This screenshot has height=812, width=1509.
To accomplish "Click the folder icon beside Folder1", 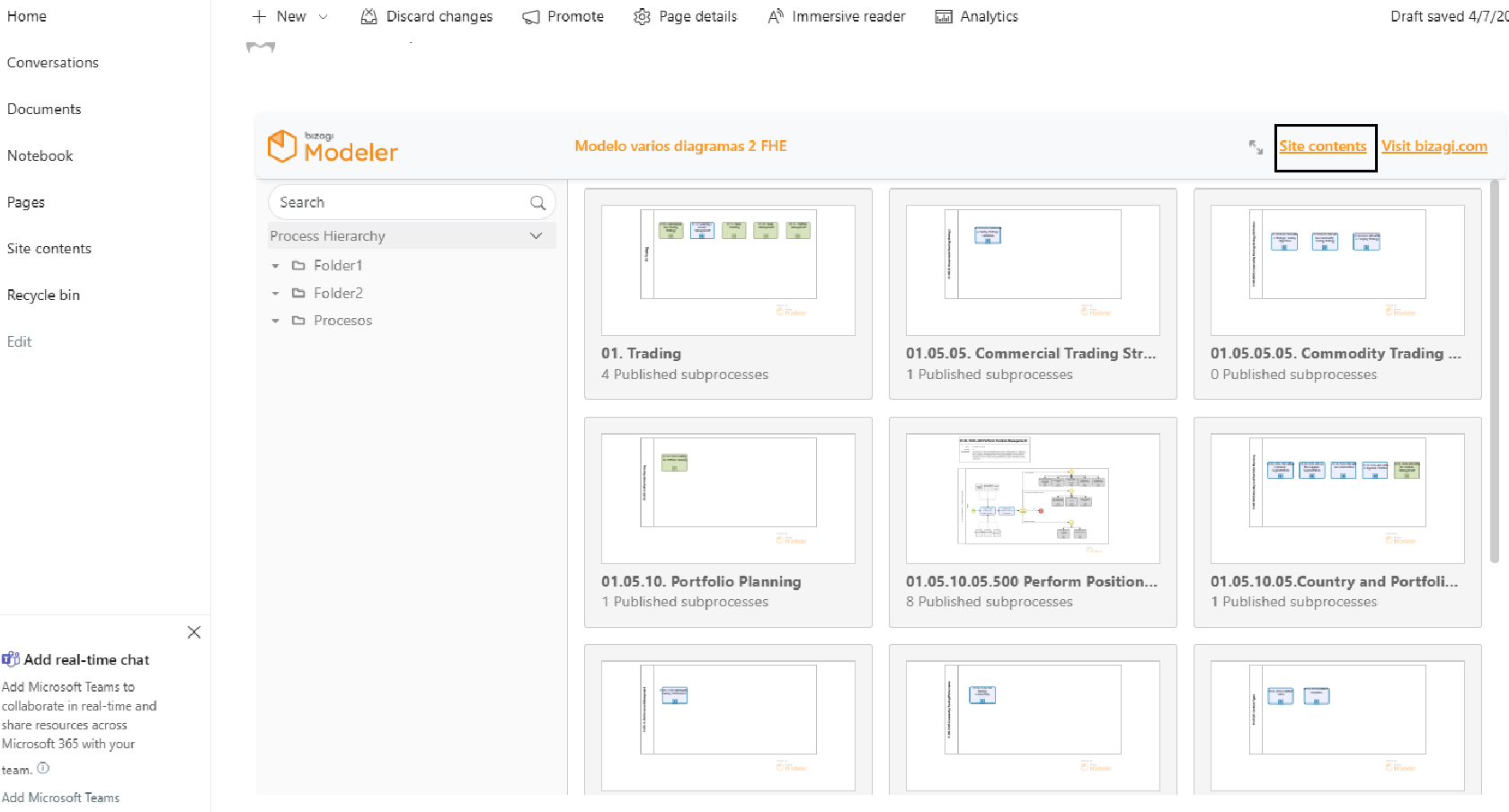I will coord(298,266).
